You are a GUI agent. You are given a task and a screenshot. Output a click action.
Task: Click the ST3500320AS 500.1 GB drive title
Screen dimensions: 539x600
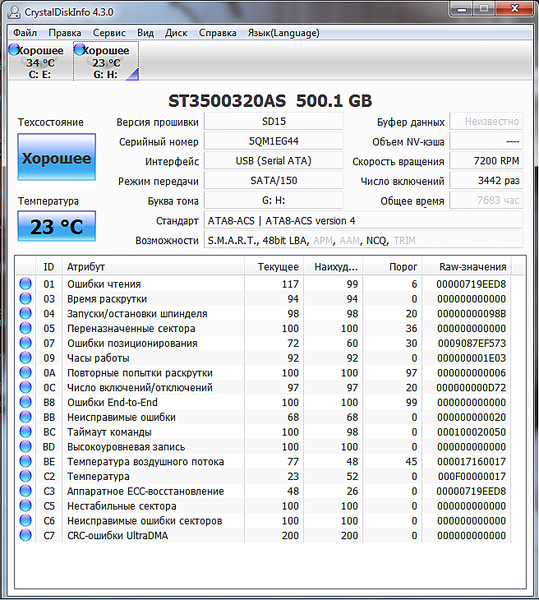pos(270,101)
